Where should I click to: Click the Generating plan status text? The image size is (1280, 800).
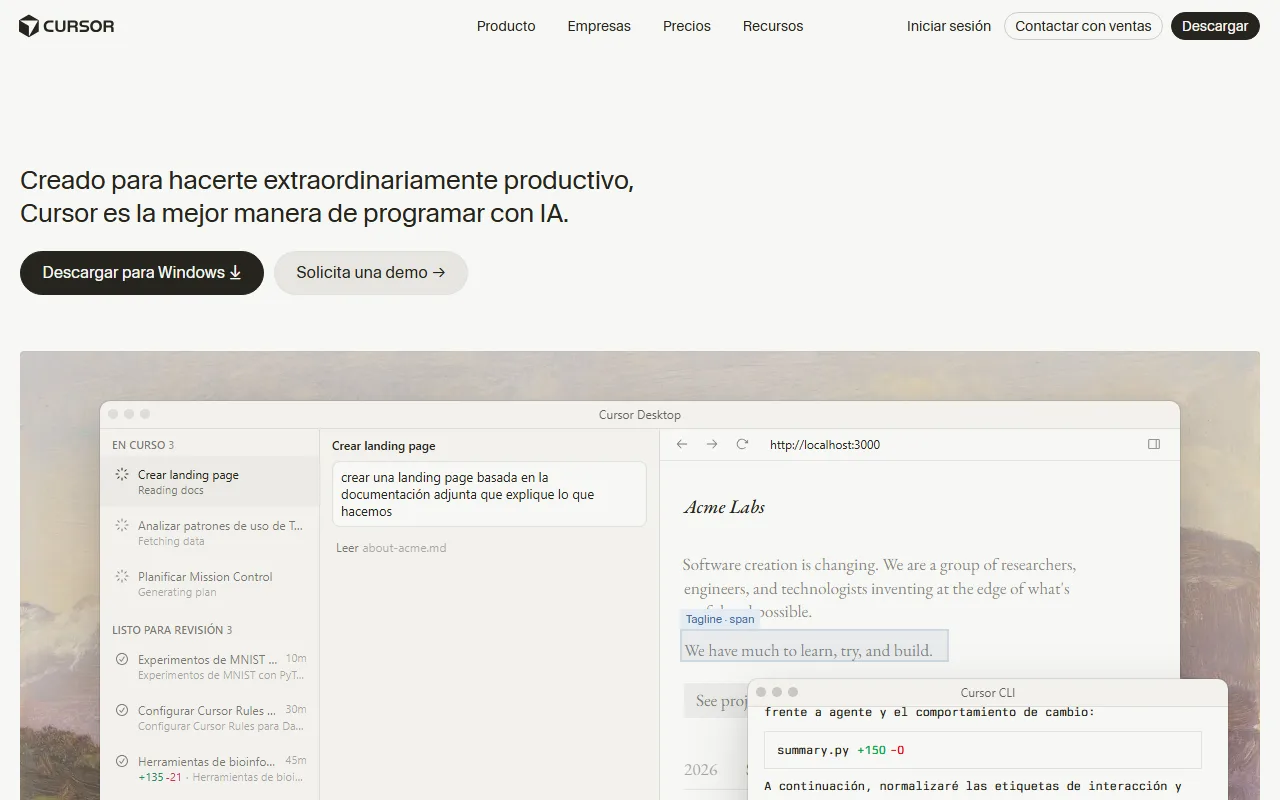[x=177, y=593]
